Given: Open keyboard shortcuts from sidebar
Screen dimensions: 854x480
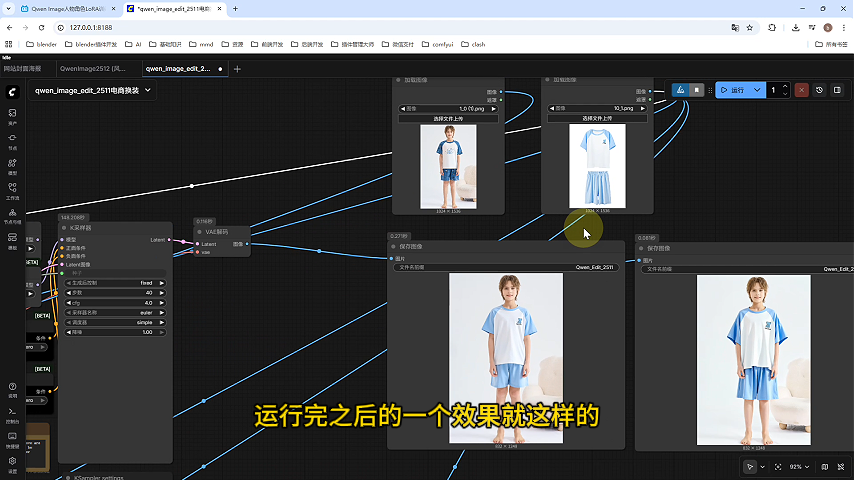Looking at the screenshot, I should point(12,440).
